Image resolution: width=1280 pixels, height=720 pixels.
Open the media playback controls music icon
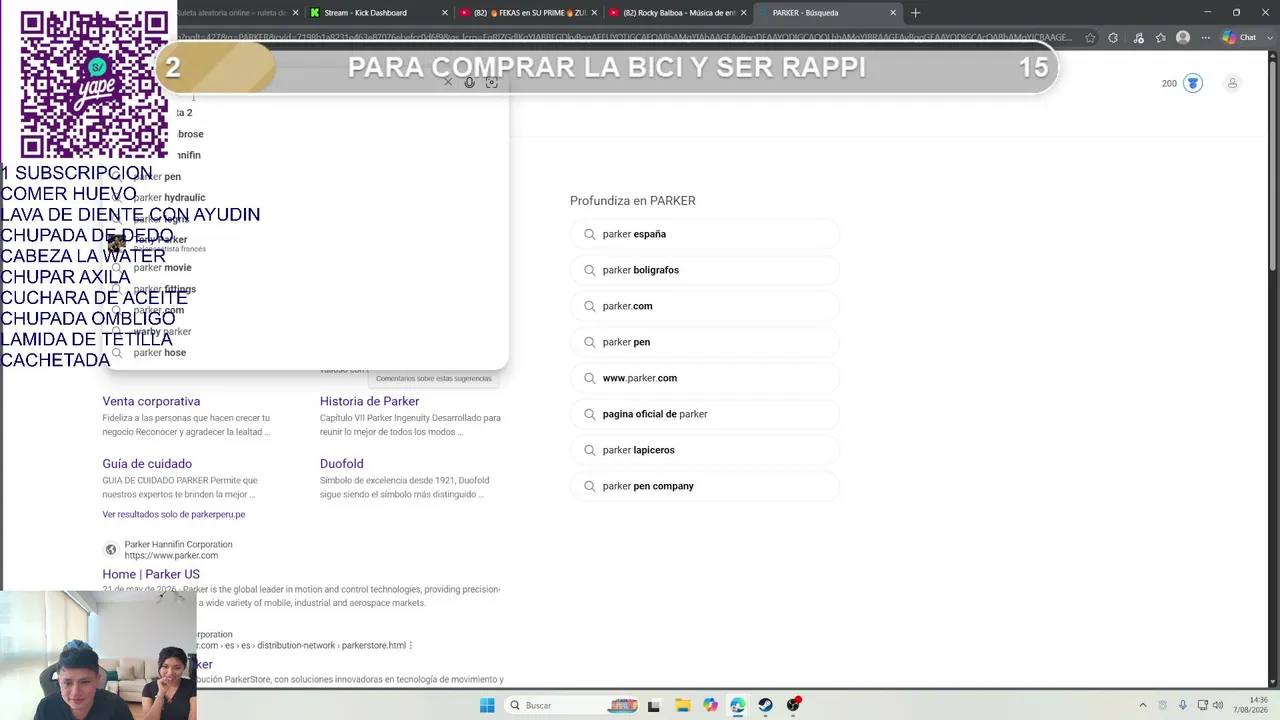pos(1138,38)
